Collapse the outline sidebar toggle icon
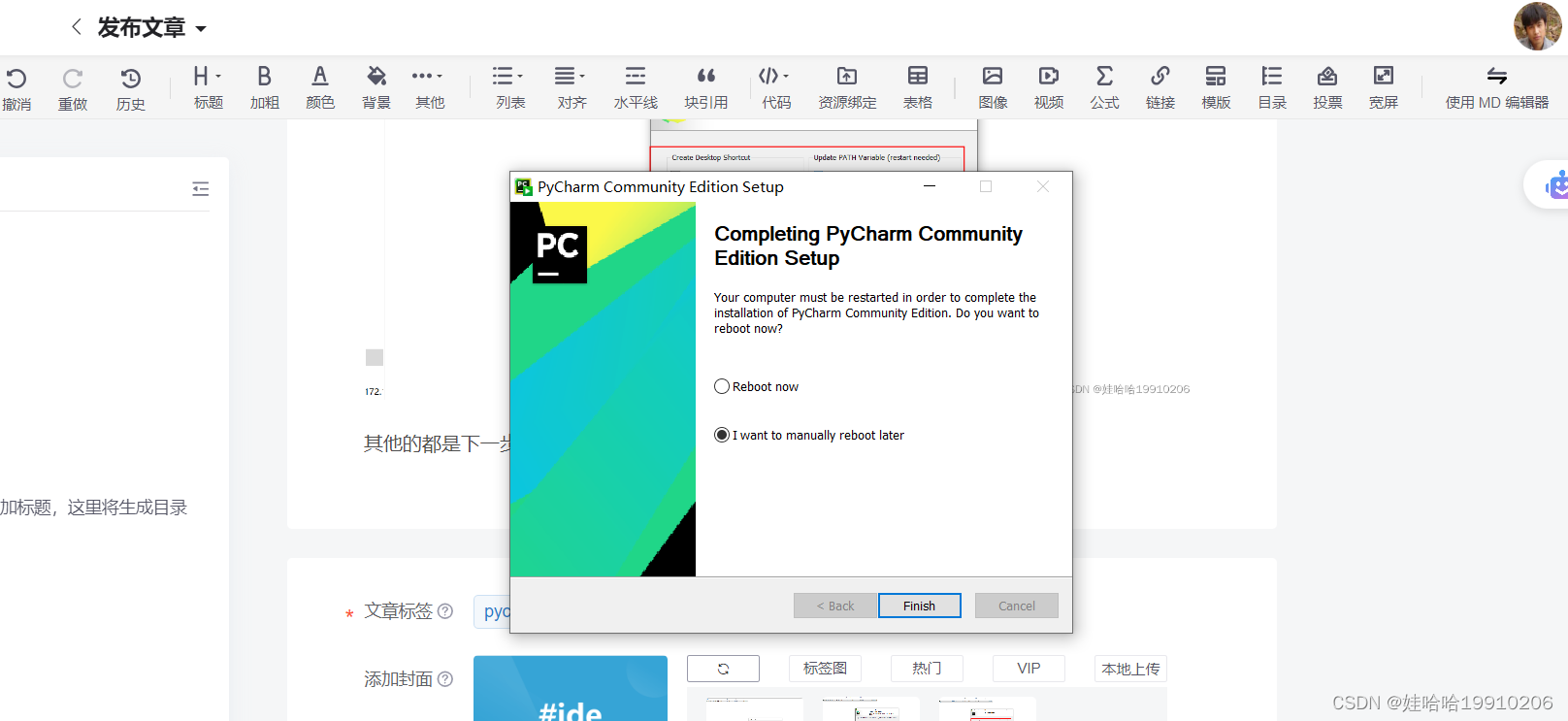 coord(201,189)
